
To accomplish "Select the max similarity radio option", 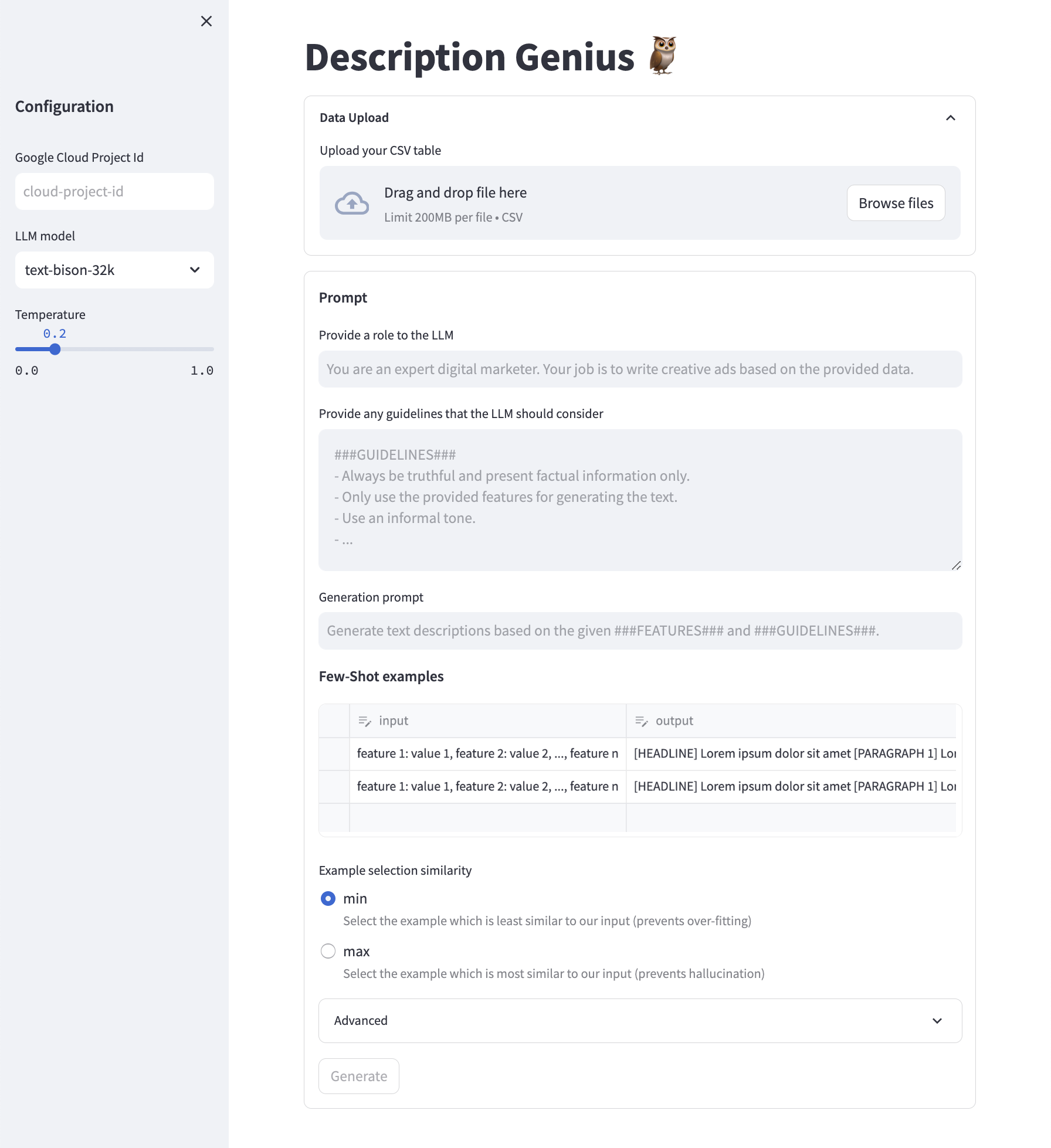I will 328,952.
